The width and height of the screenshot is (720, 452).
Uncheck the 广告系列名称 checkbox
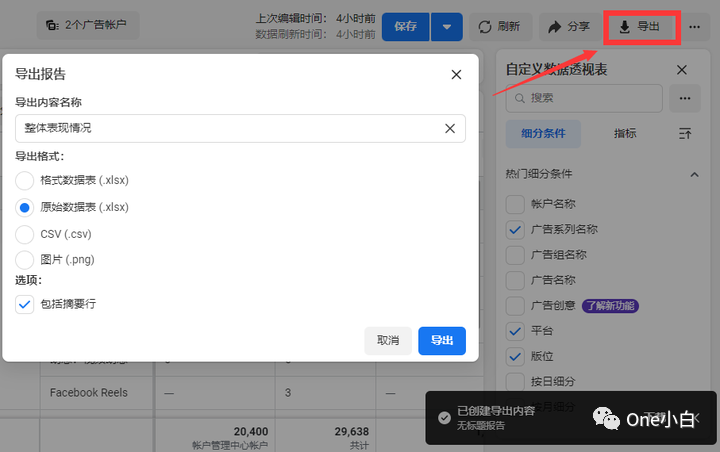[x=515, y=230]
